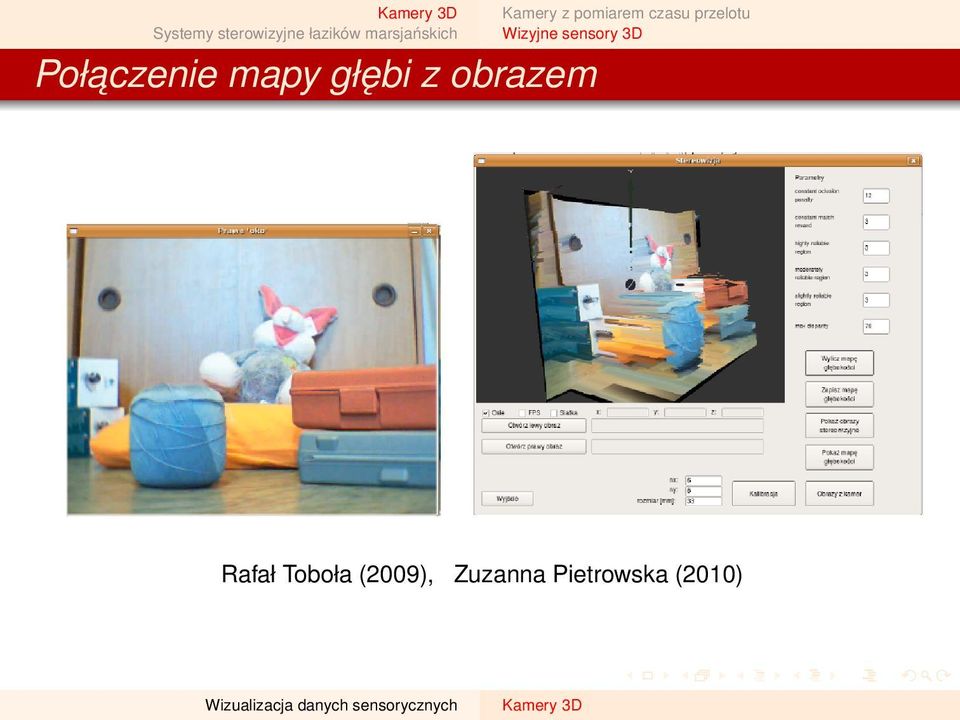Screen dimensions: 960x720
Task: Enable the Siatka checkbox
Action: coord(553,413)
